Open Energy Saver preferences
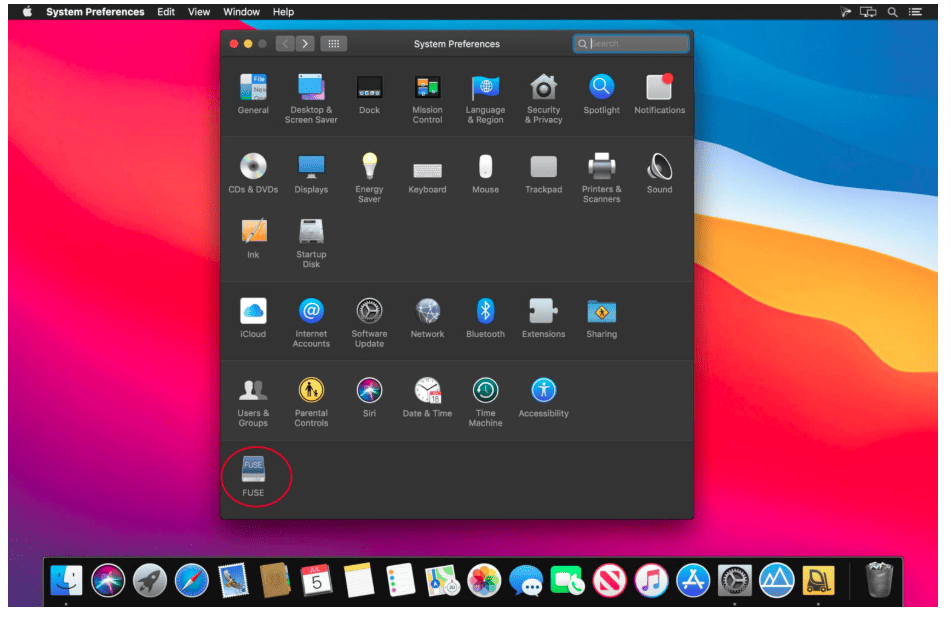Screen dimensions: 951x618 point(369,177)
